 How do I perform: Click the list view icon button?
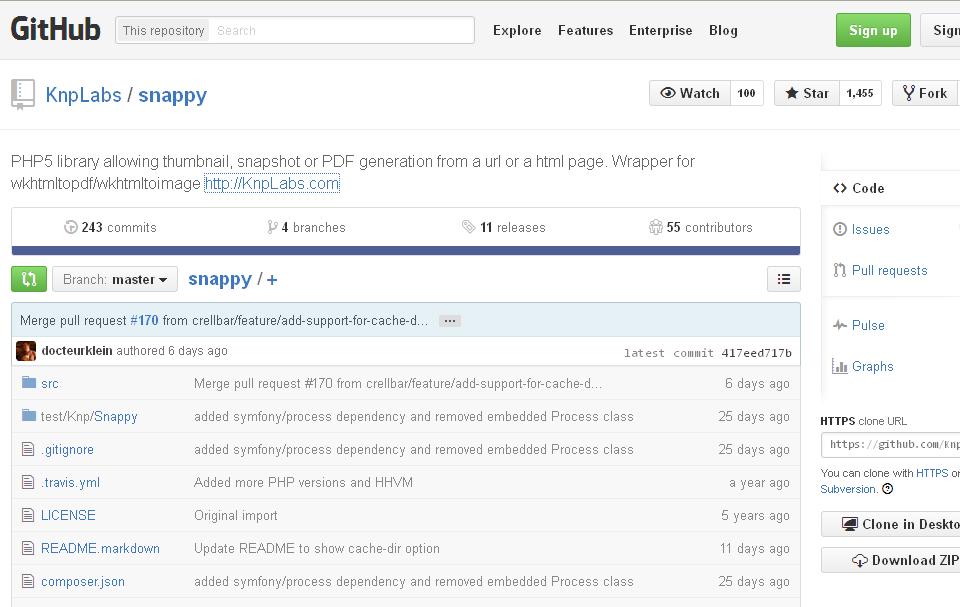click(783, 279)
